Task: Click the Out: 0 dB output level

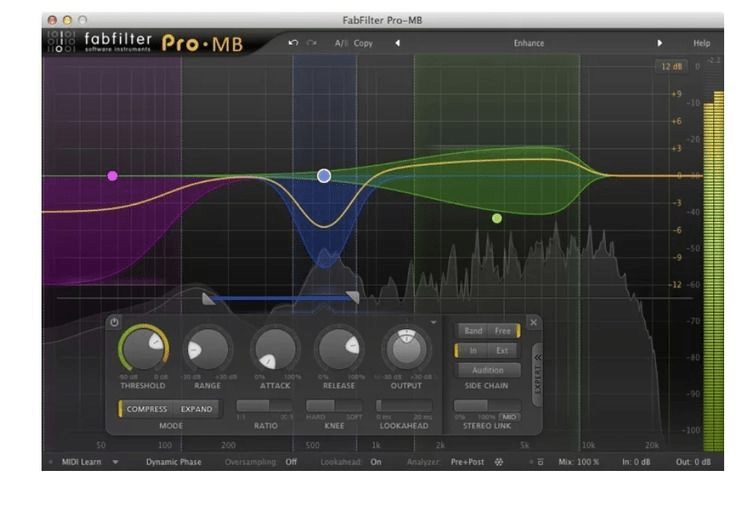Action: click(x=693, y=462)
